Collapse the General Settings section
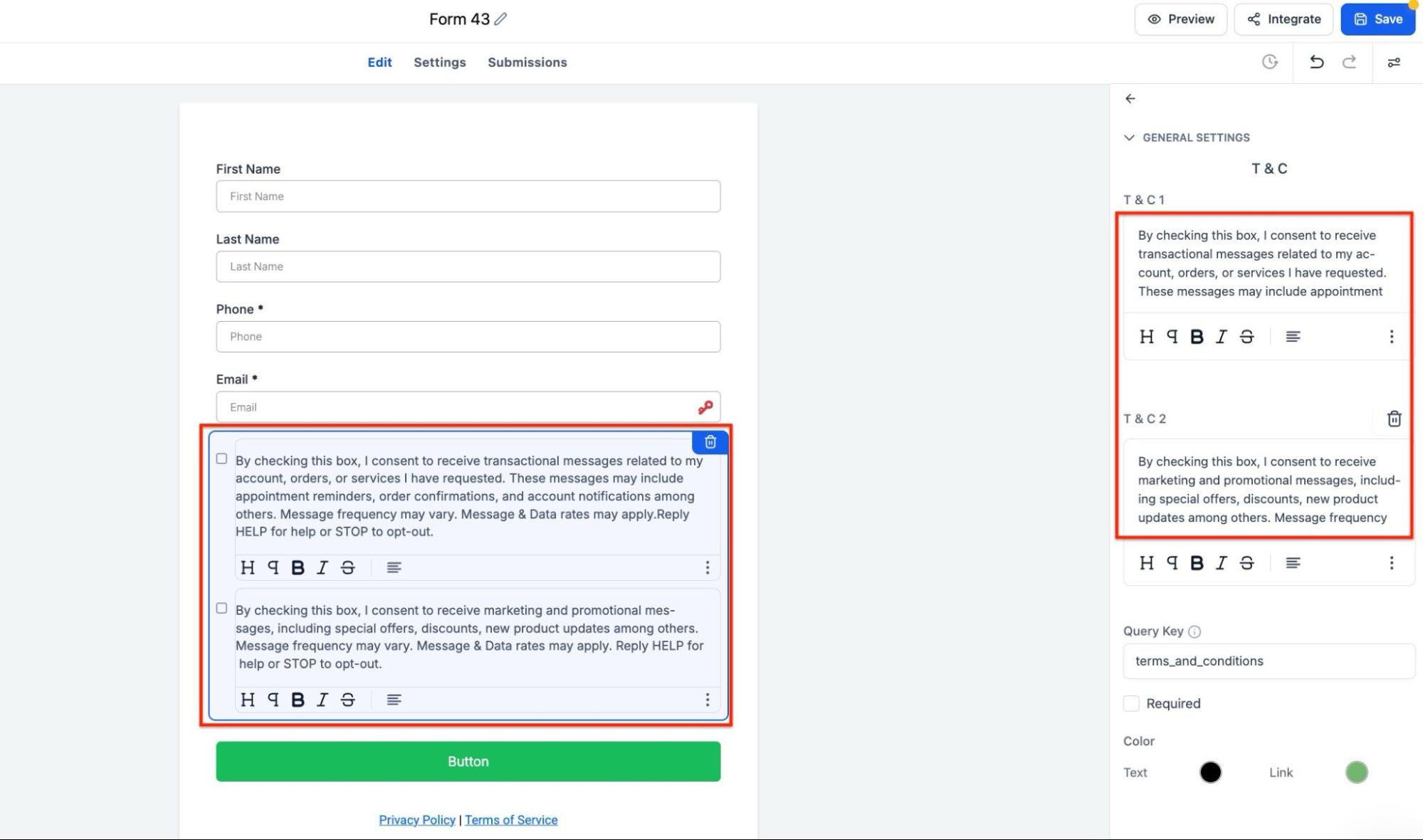 point(1130,137)
